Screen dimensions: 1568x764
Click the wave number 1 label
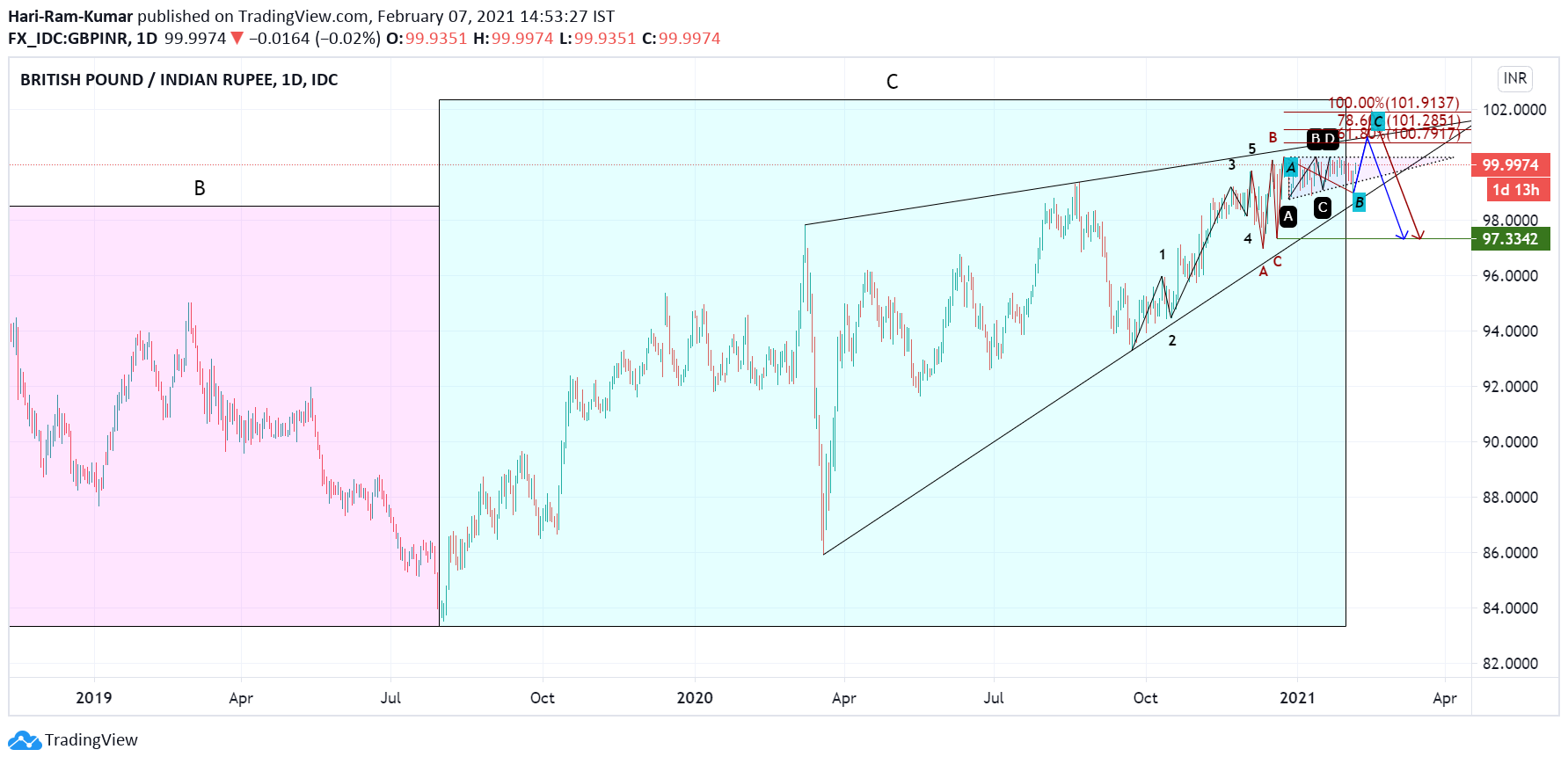coord(1162,255)
